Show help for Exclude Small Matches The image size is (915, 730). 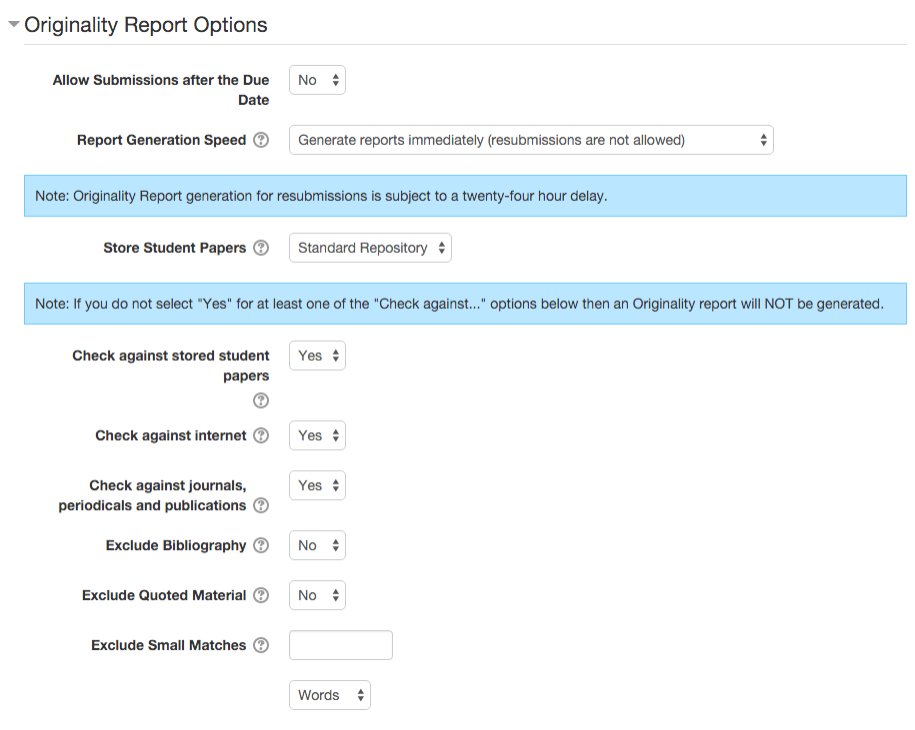(x=261, y=645)
